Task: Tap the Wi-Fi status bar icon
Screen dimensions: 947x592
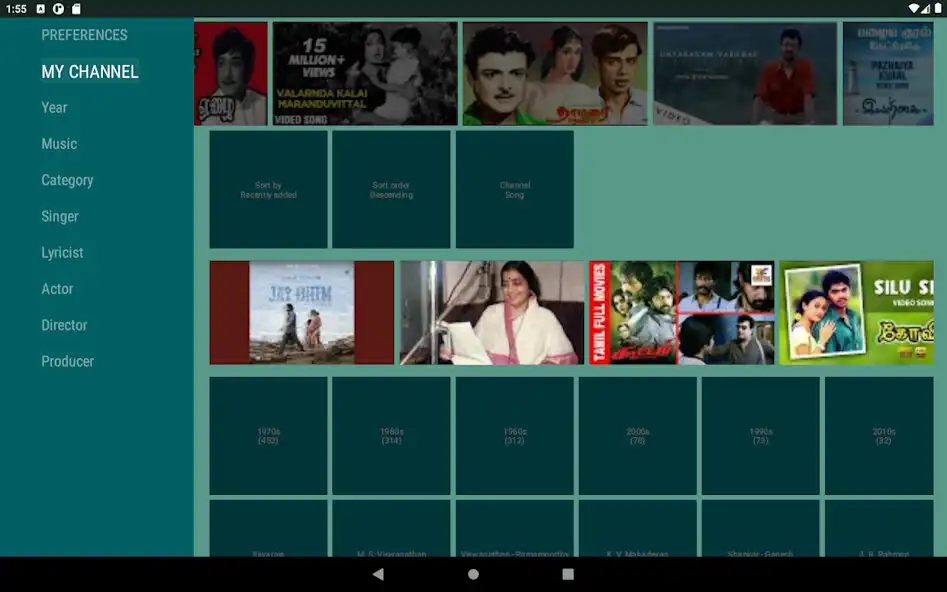Action: [x=914, y=8]
